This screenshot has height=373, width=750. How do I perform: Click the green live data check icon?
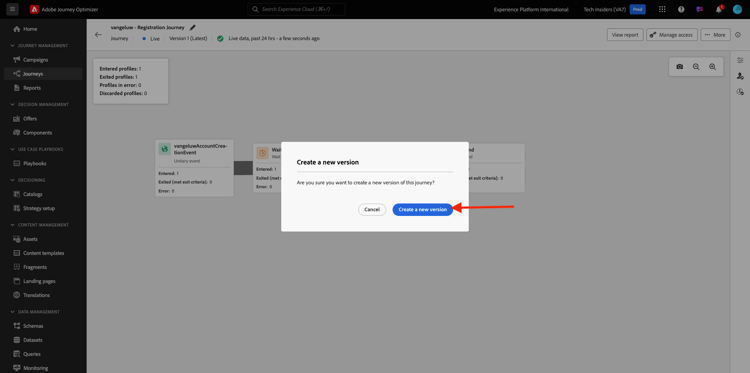click(x=220, y=38)
